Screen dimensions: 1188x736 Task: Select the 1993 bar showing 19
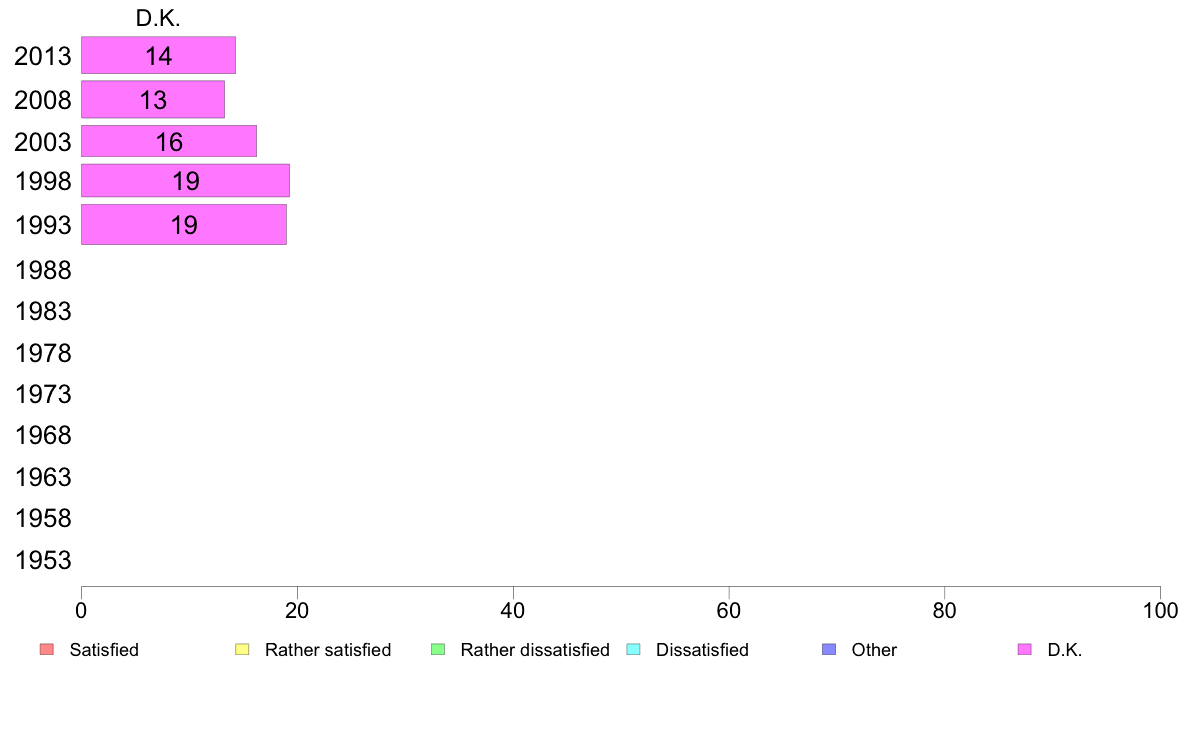pyautogui.click(x=183, y=225)
